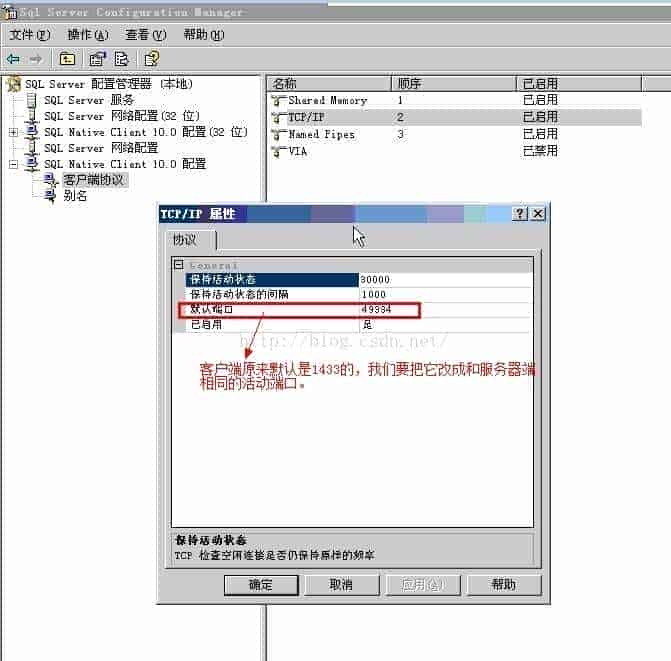Click the 保持活动状态的间隔 value 1000
The width and height of the screenshot is (671, 661).
pyautogui.click(x=445, y=294)
